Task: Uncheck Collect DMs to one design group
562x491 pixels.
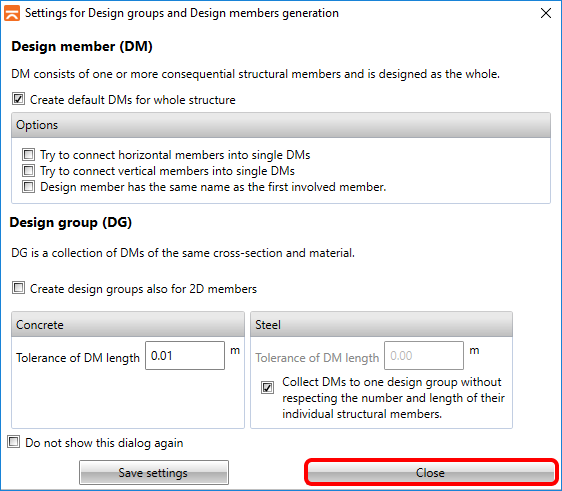Action: pyautogui.click(x=267, y=387)
